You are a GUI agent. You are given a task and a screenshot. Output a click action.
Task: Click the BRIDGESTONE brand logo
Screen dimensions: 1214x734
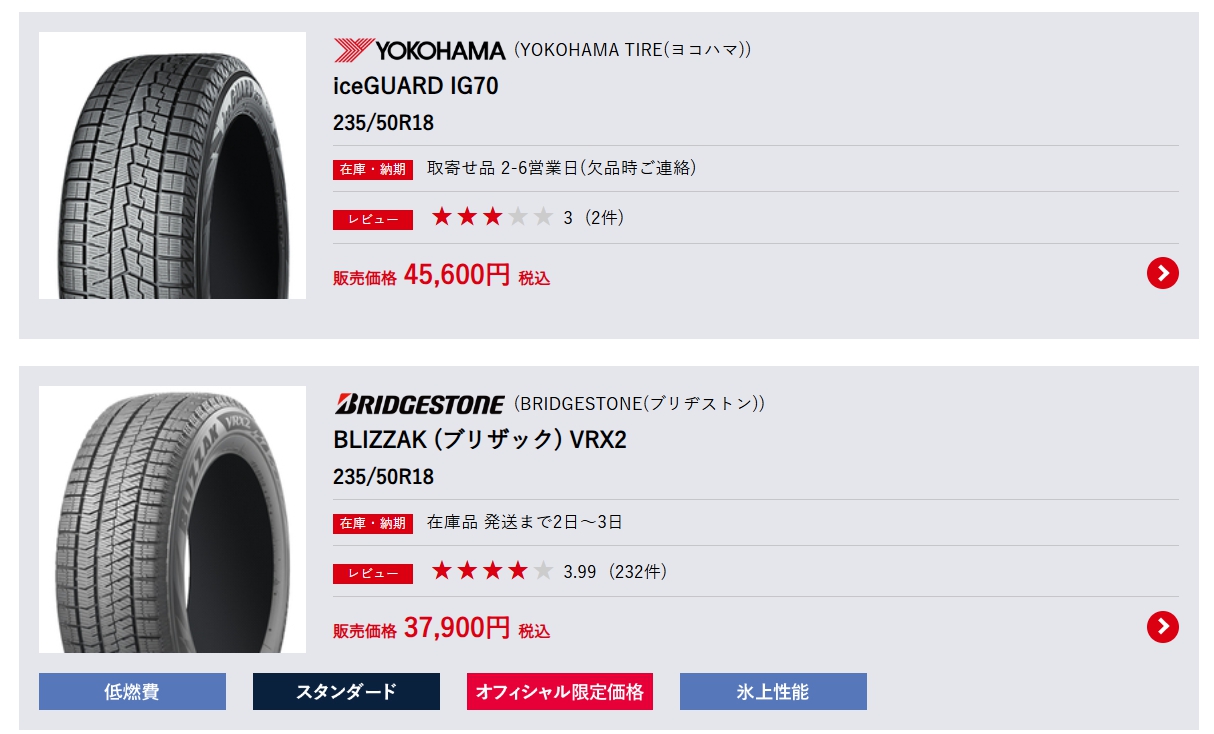(x=419, y=403)
